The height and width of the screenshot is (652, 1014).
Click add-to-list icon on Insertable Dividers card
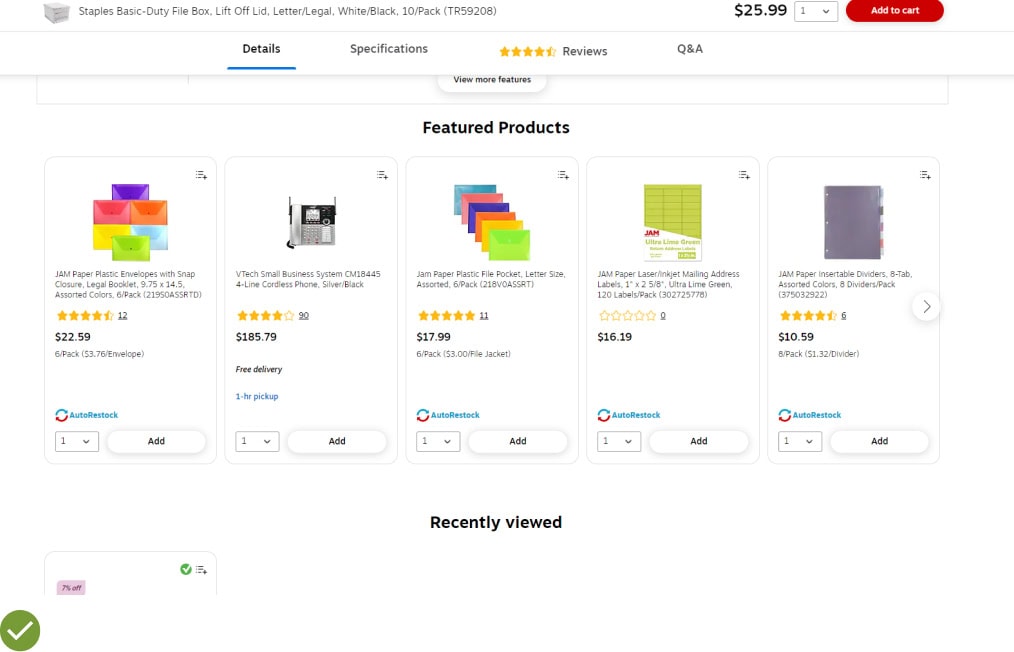925,175
